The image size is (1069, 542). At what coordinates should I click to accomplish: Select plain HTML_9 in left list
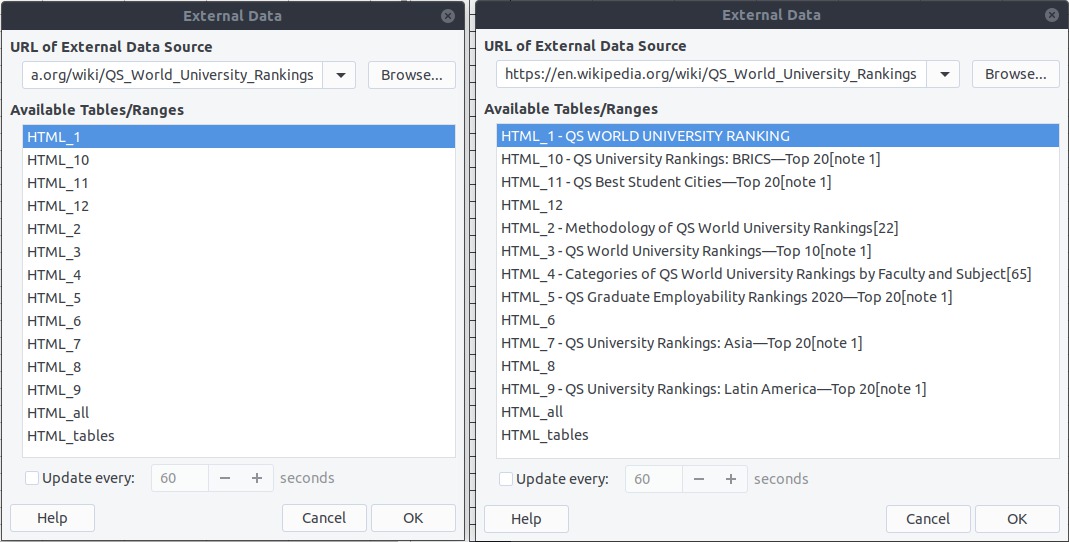click(x=239, y=390)
